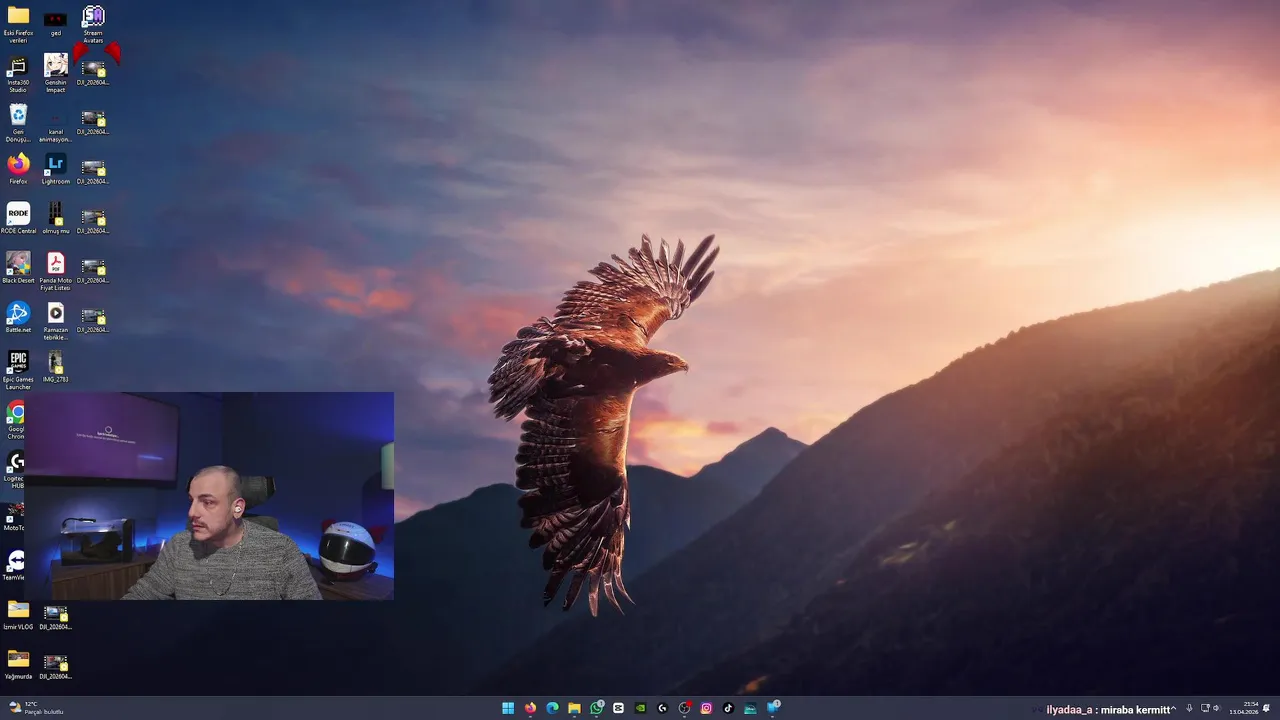Launch Stream Avatars shortcut

point(93,24)
